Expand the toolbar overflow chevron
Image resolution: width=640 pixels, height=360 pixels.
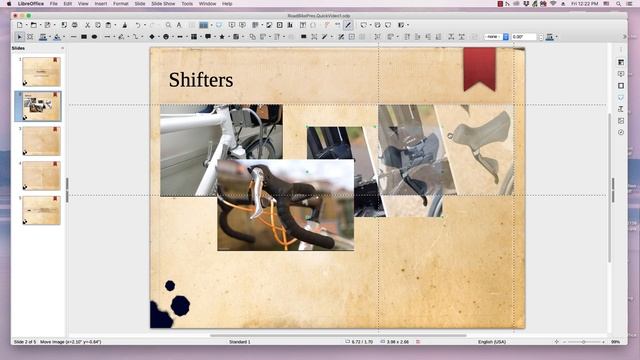click(624, 37)
